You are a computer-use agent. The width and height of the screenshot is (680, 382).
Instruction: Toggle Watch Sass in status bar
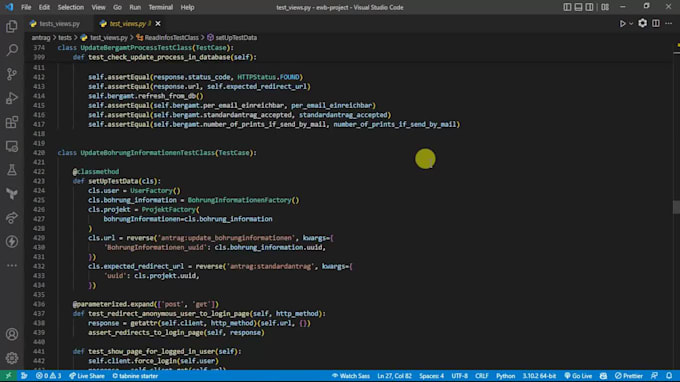(x=351, y=376)
